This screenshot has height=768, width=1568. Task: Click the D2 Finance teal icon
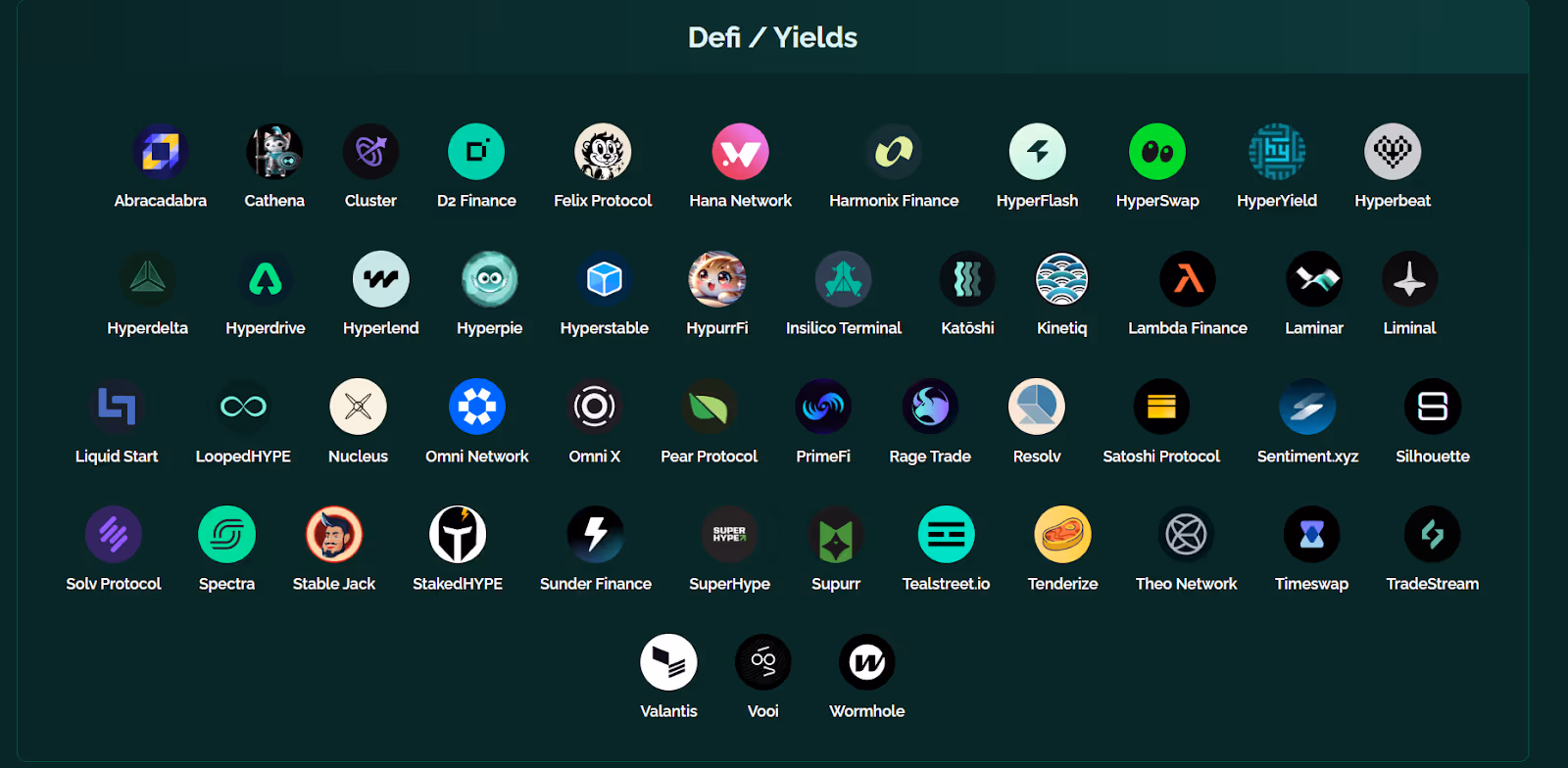click(x=476, y=152)
